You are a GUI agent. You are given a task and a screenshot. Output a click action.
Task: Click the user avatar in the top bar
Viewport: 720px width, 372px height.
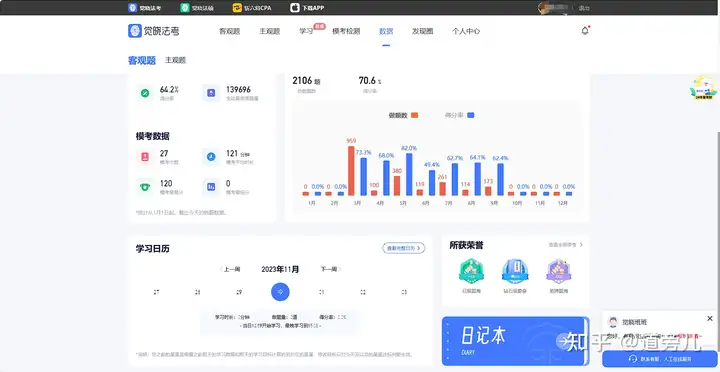click(x=545, y=8)
